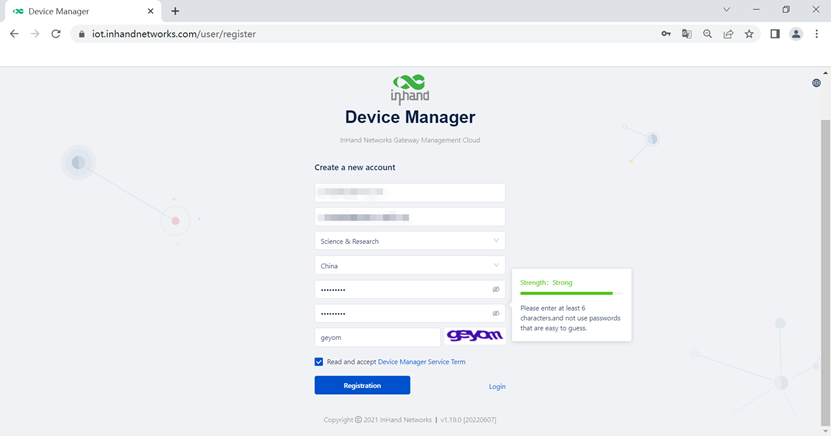Show the confirm password with eye icon
Screen dimensions: 831x436
click(x=496, y=313)
